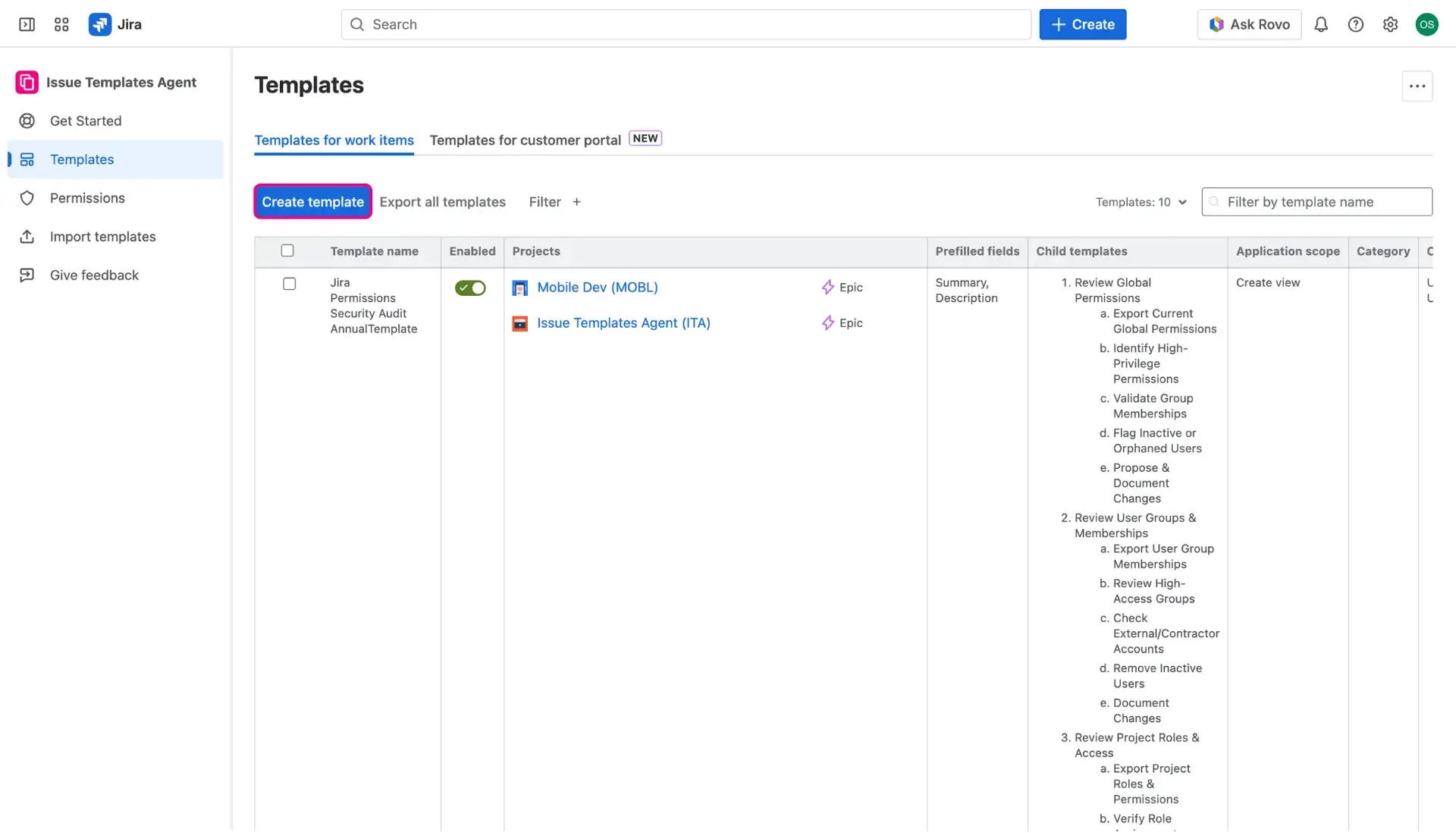Viewport: 1456px width, 833px height.
Task: Expand the Filter options with the plus
Action: tap(576, 202)
